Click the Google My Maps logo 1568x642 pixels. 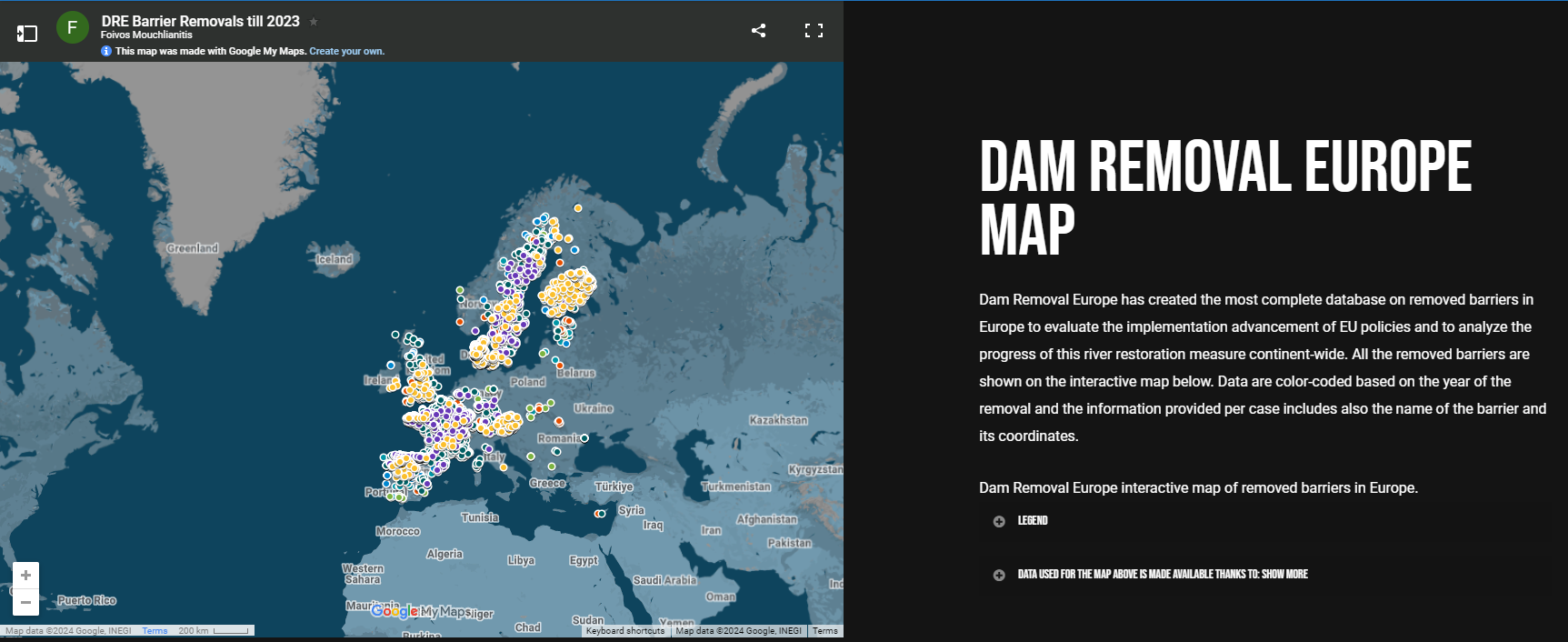tap(420, 612)
